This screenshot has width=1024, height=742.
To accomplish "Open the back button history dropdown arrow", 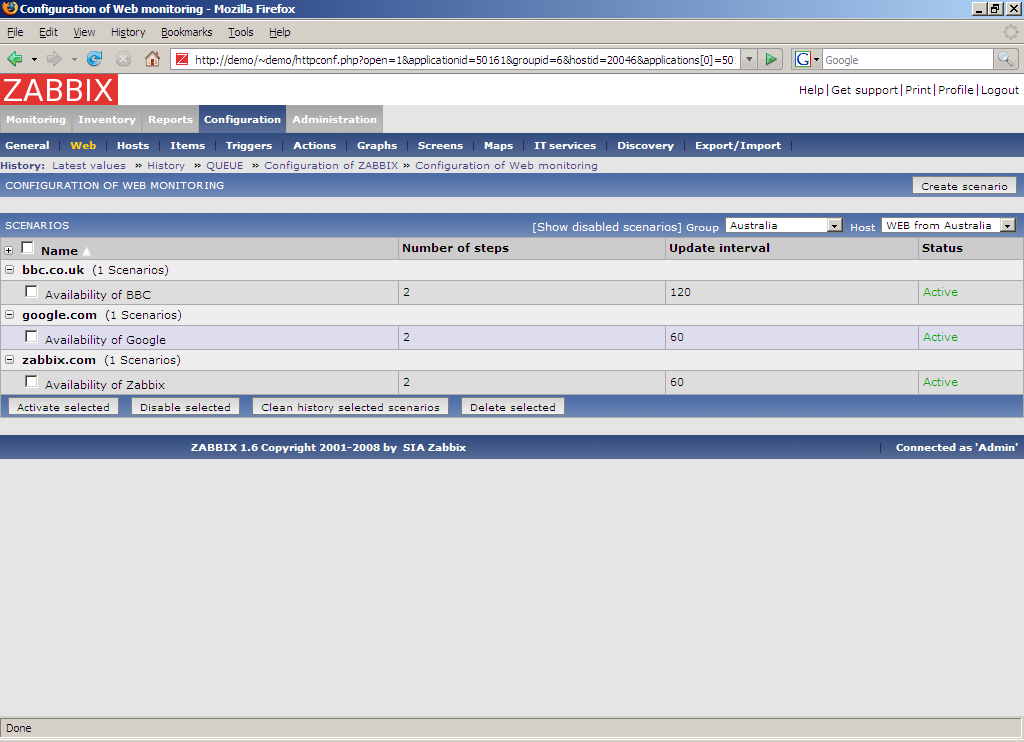I will point(34,59).
